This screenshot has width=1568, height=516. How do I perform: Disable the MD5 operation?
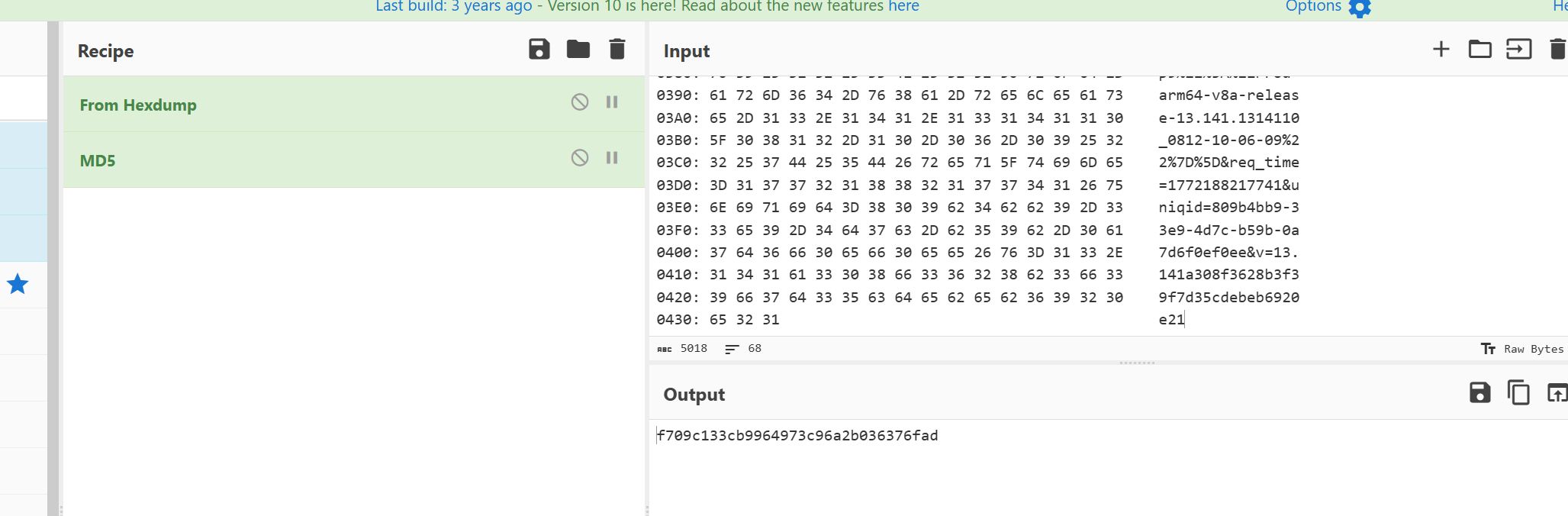point(580,158)
